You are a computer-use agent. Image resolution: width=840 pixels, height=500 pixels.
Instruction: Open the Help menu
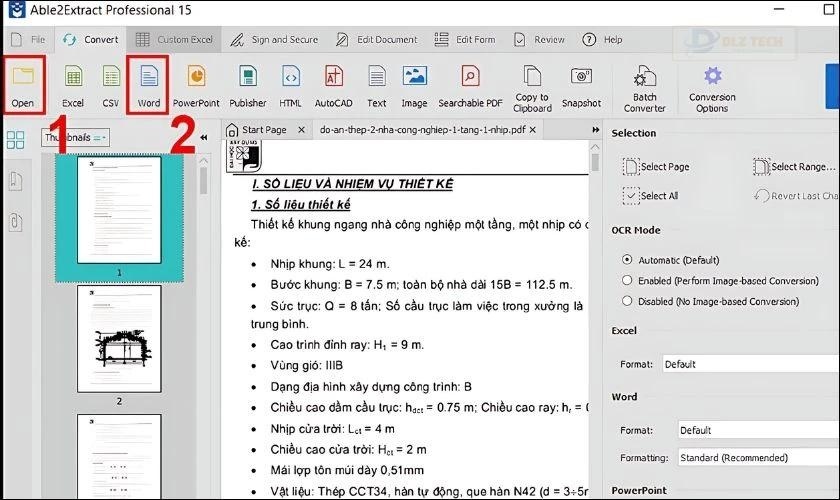point(603,40)
